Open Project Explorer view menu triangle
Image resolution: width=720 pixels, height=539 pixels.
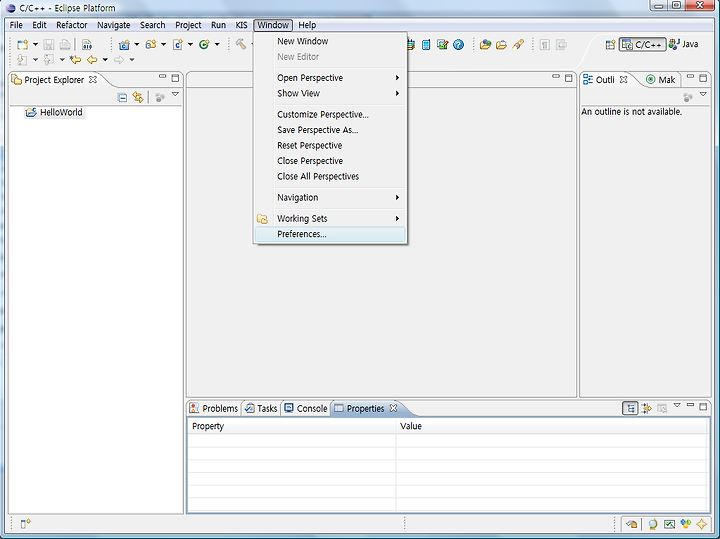175,94
